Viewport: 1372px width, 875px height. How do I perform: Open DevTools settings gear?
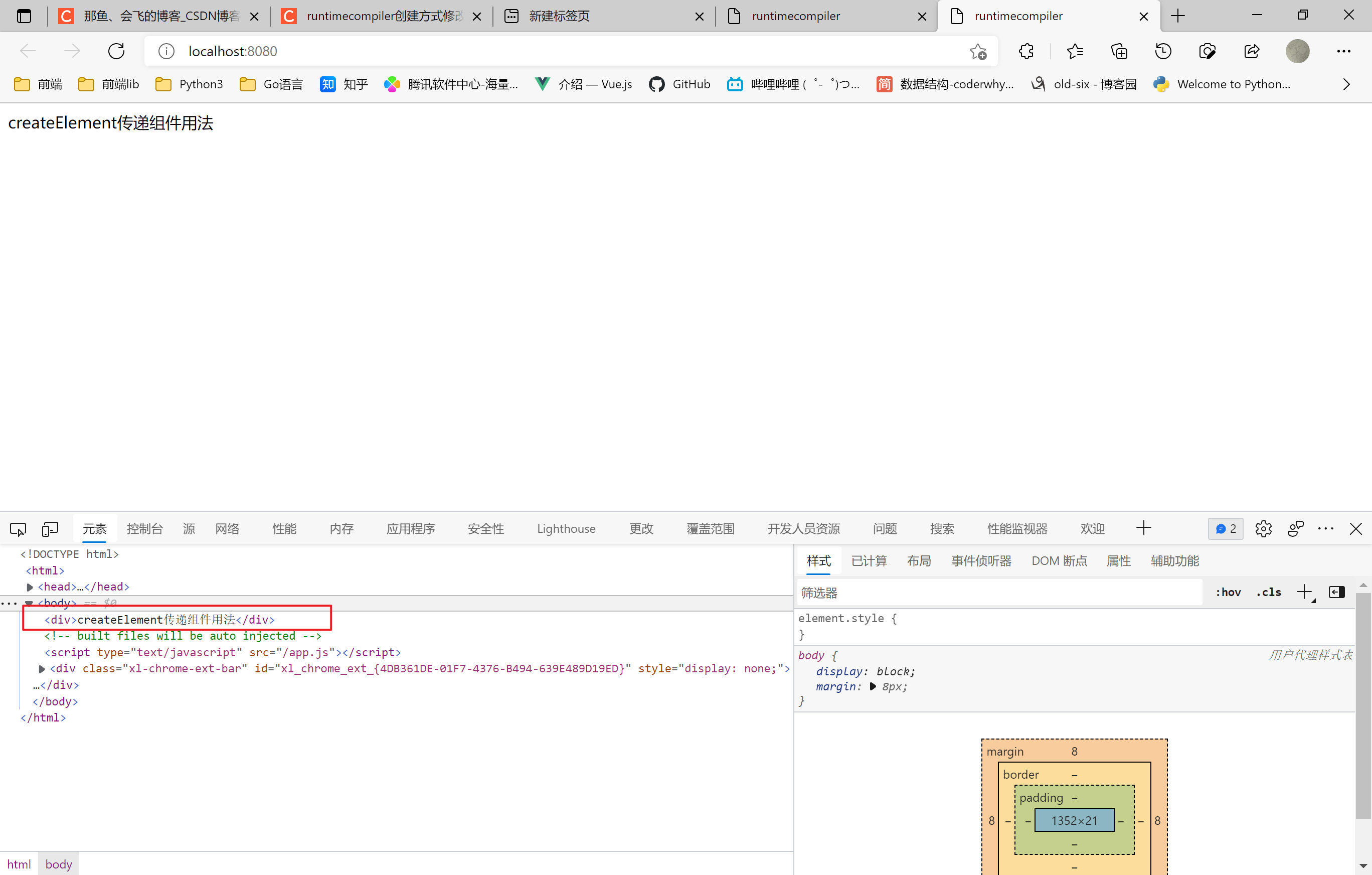click(x=1263, y=529)
